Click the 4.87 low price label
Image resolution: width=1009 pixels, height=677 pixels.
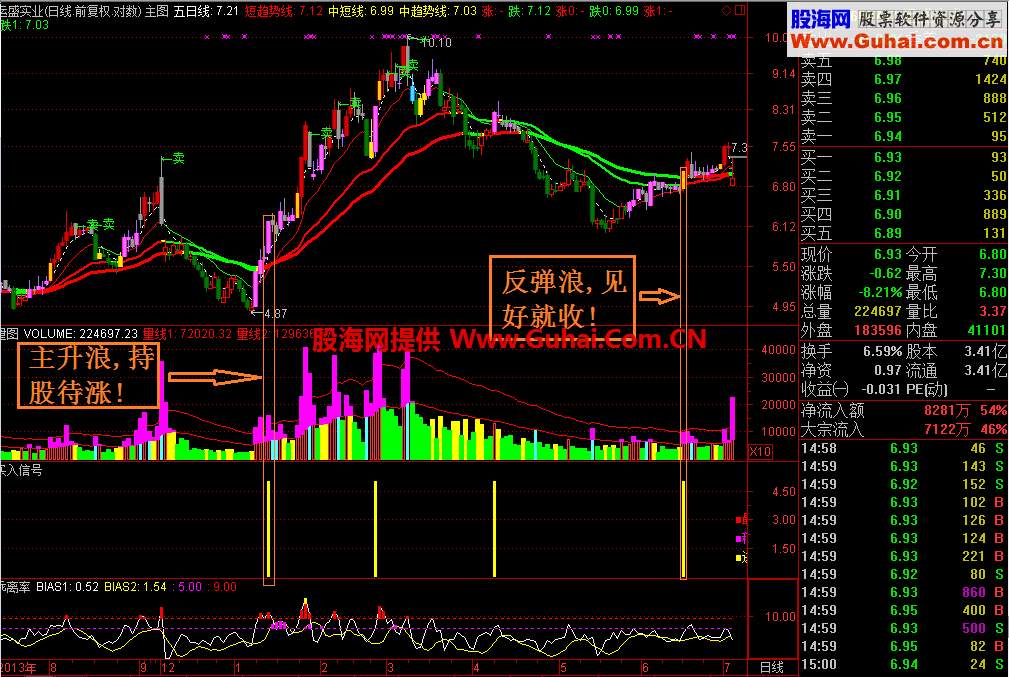pos(275,314)
